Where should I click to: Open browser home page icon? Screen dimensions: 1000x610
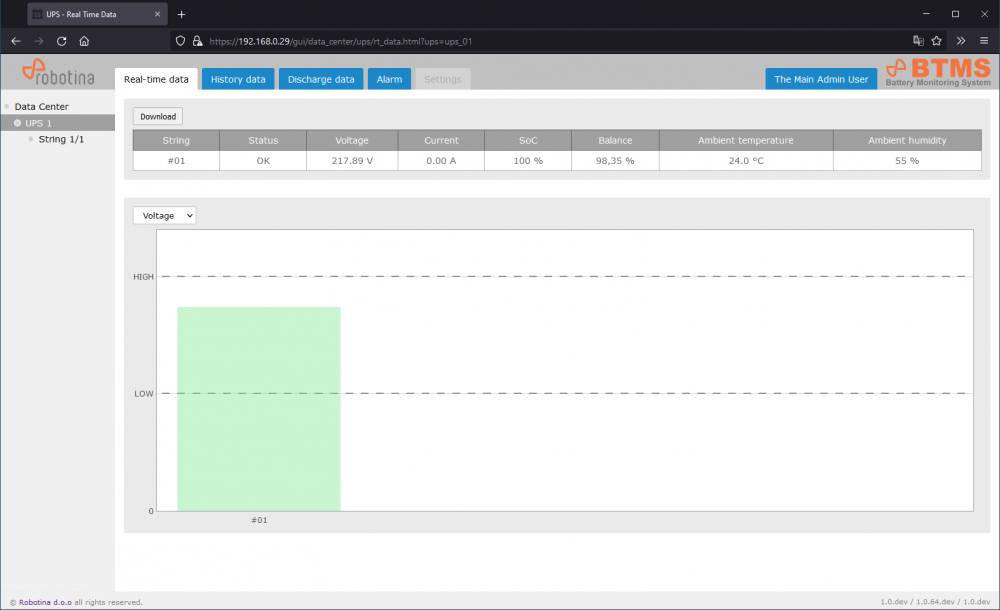(x=84, y=41)
